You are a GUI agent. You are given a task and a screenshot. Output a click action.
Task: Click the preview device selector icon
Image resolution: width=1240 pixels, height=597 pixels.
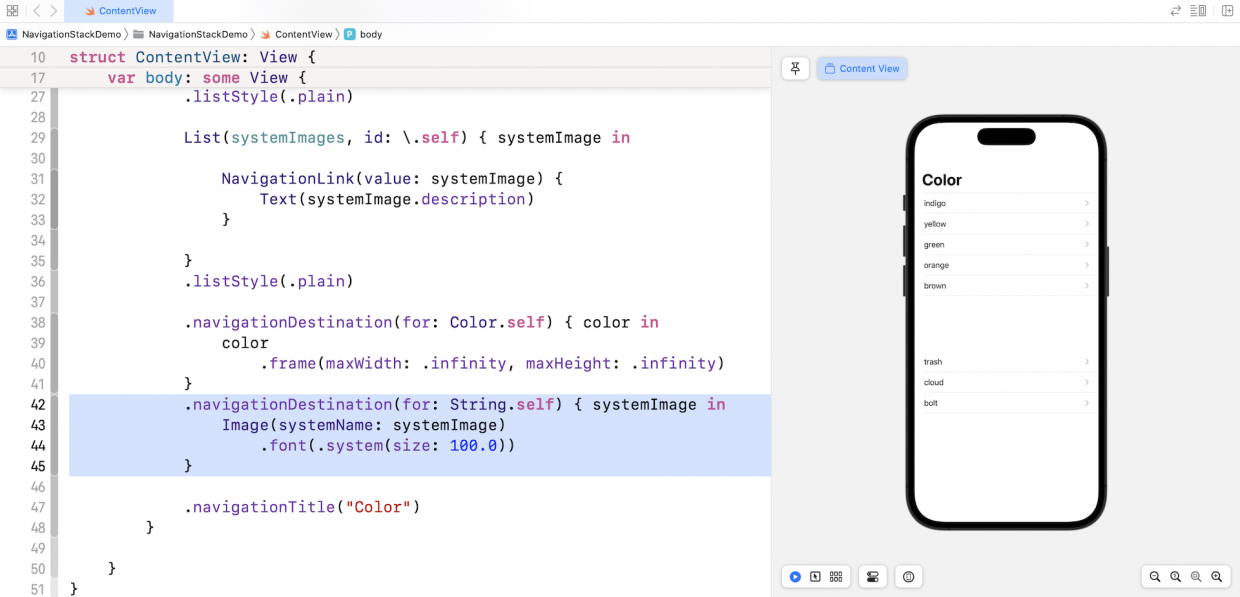(x=908, y=577)
